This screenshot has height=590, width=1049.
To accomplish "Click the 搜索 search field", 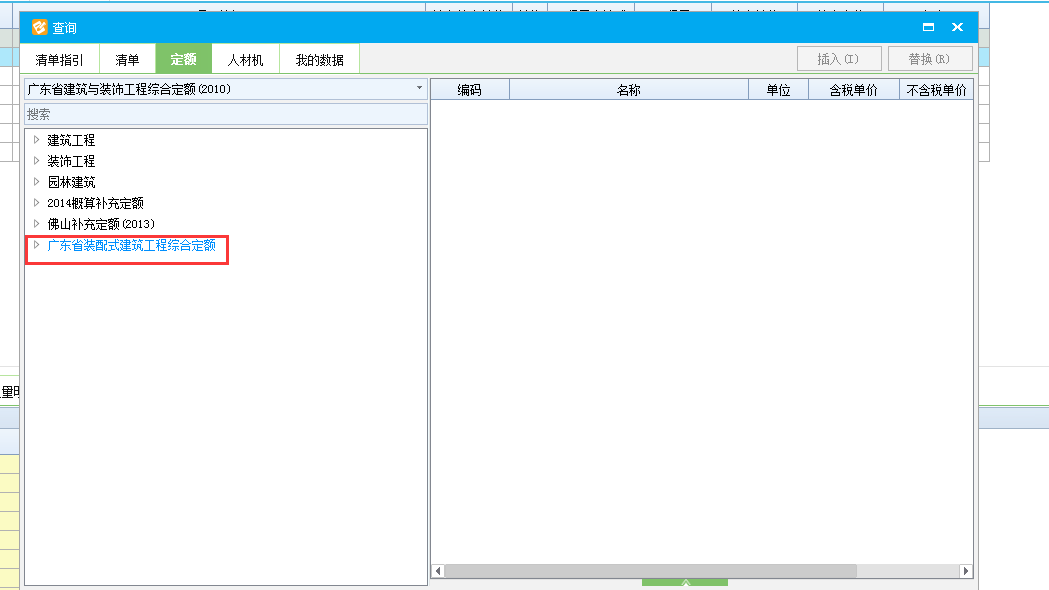I will [x=225, y=114].
